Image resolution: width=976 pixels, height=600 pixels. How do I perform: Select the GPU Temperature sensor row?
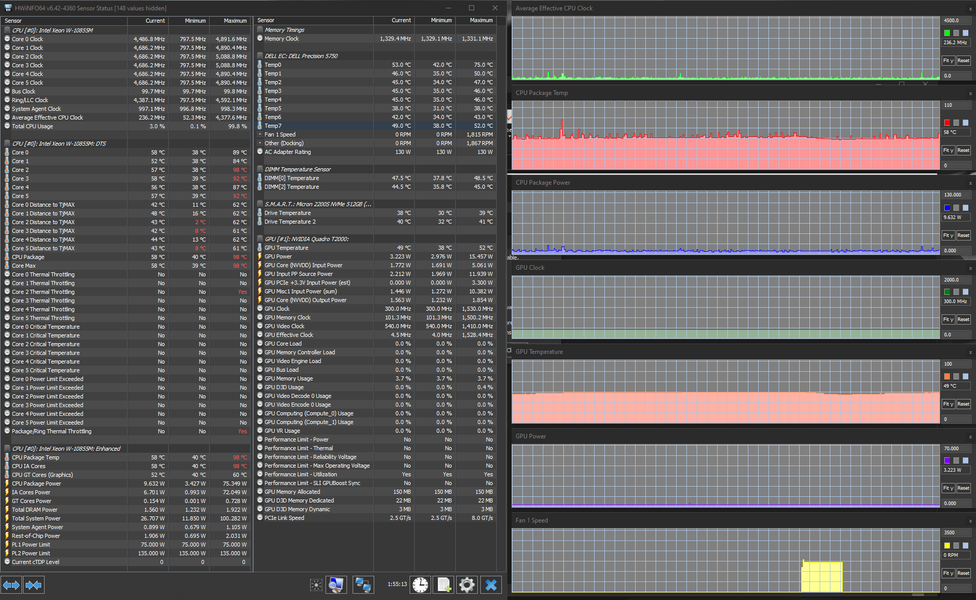[x=376, y=248]
